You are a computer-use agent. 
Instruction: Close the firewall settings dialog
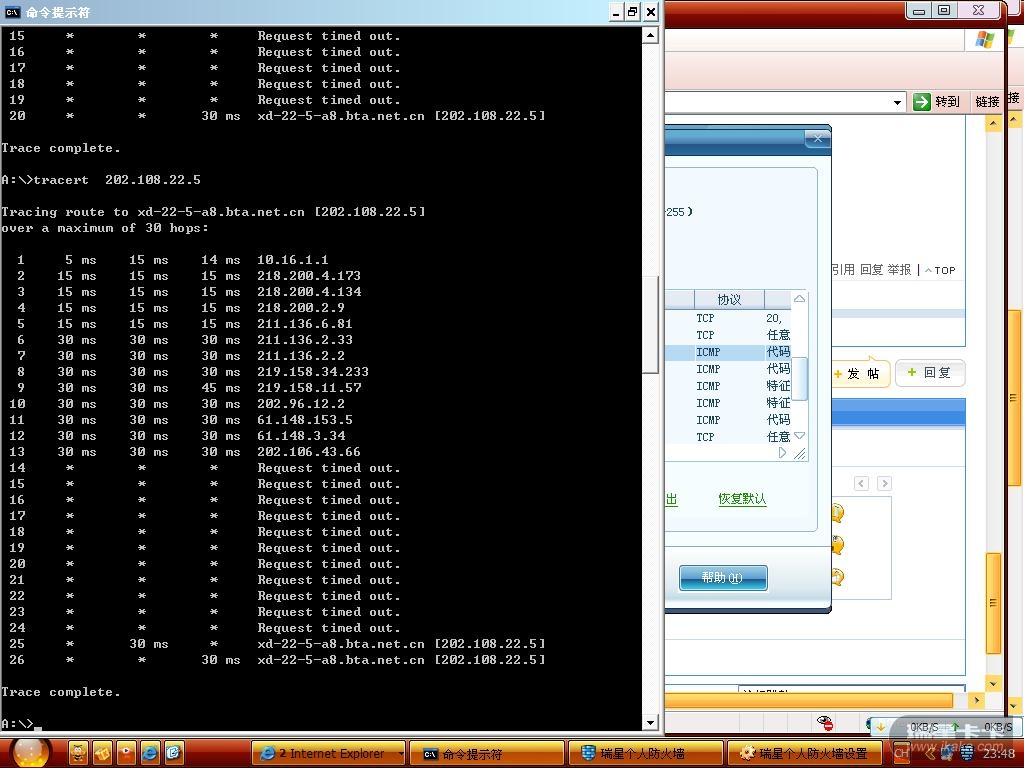click(818, 138)
